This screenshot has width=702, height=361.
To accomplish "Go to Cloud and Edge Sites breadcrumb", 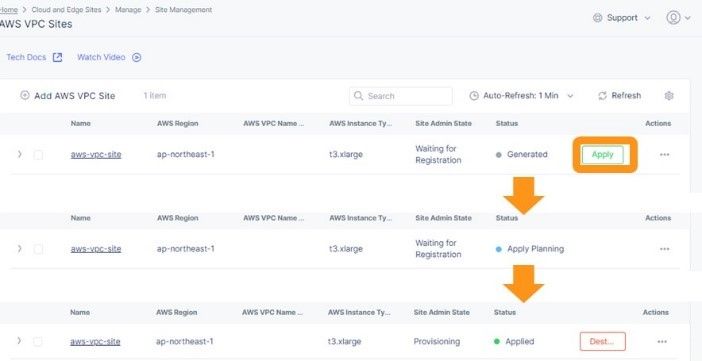I will click(x=66, y=9).
